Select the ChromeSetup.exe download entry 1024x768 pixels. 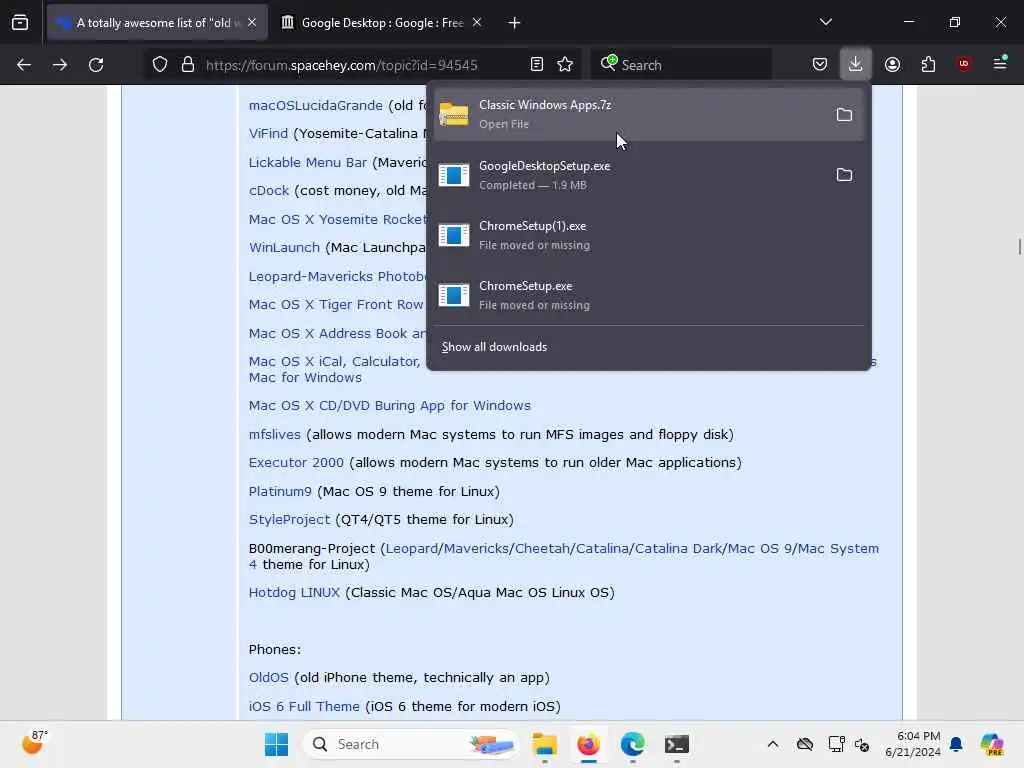pos(649,295)
